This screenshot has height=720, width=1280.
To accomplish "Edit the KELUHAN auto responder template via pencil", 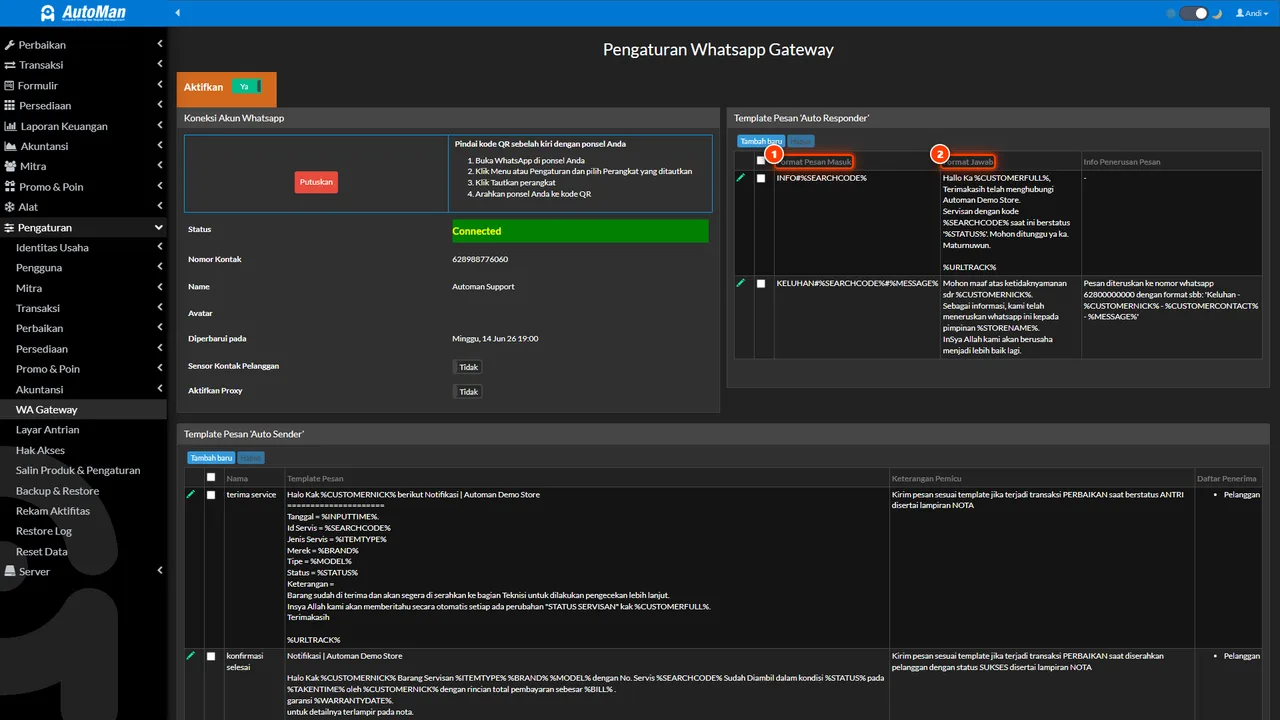I will click(x=741, y=283).
